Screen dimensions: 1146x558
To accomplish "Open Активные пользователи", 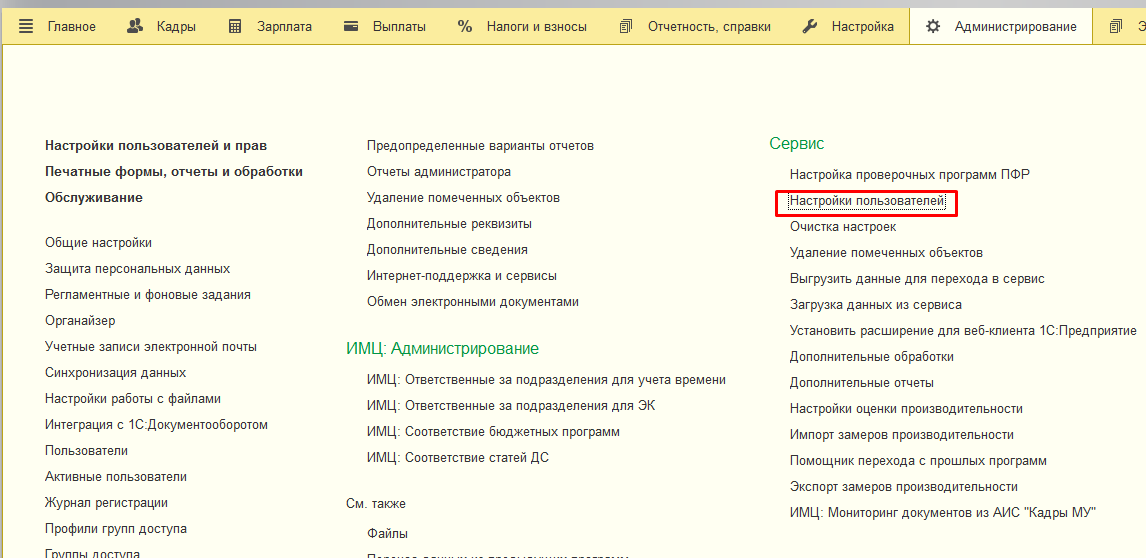I will tap(115, 477).
